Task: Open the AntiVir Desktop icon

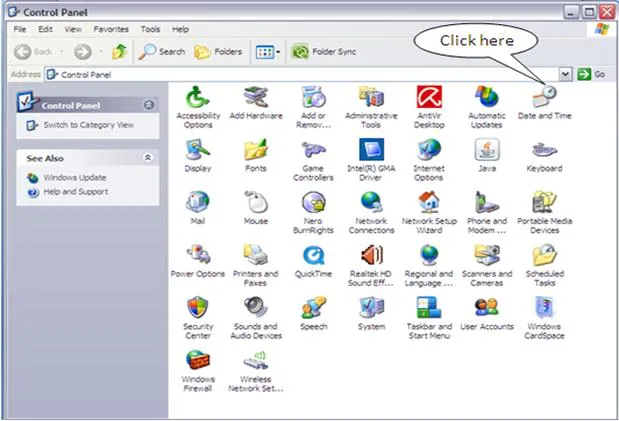Action: (x=429, y=107)
